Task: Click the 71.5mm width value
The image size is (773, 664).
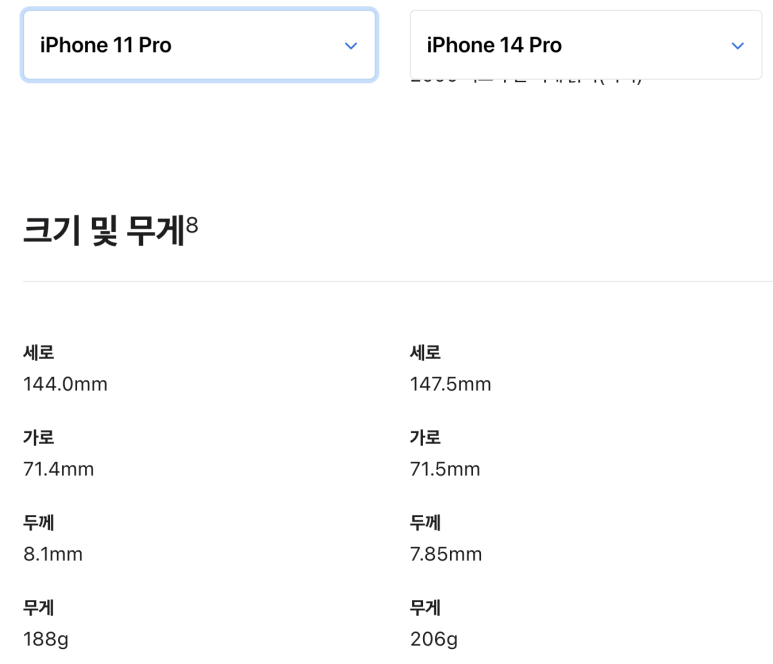Action: [x=445, y=469]
